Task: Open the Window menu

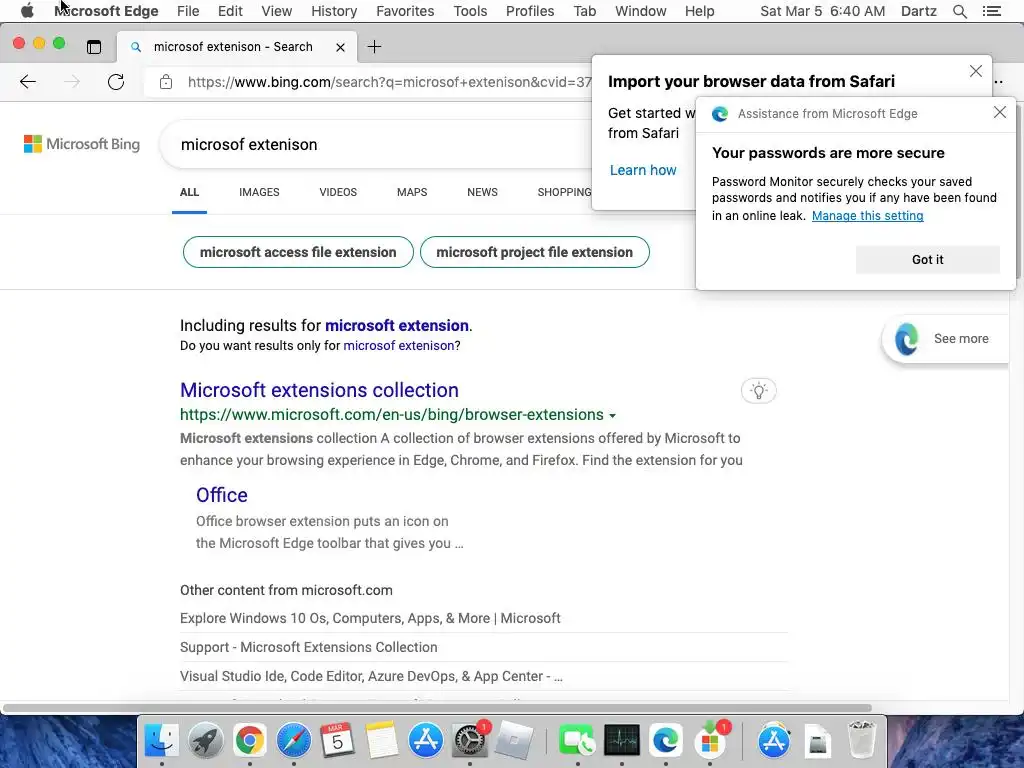Action: (641, 11)
